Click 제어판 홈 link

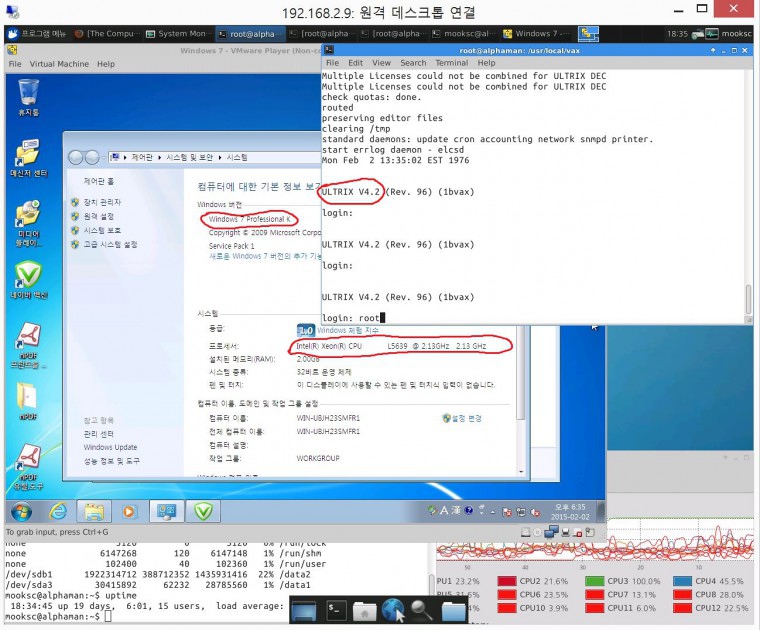pyautogui.click(x=98, y=181)
